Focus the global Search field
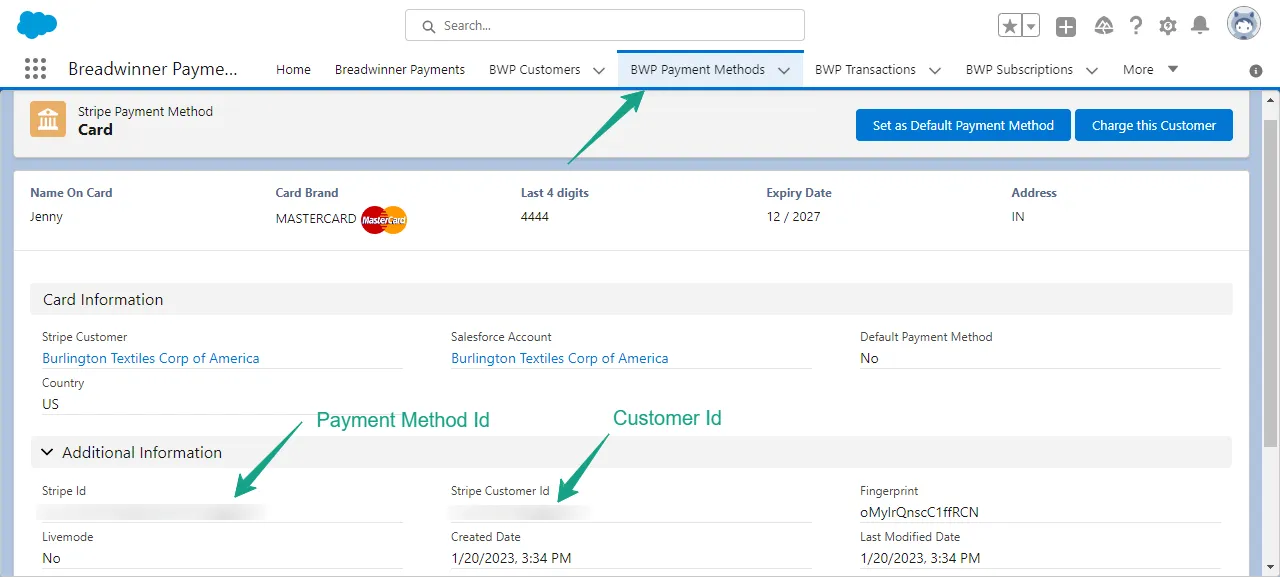1280x577 pixels. click(605, 25)
